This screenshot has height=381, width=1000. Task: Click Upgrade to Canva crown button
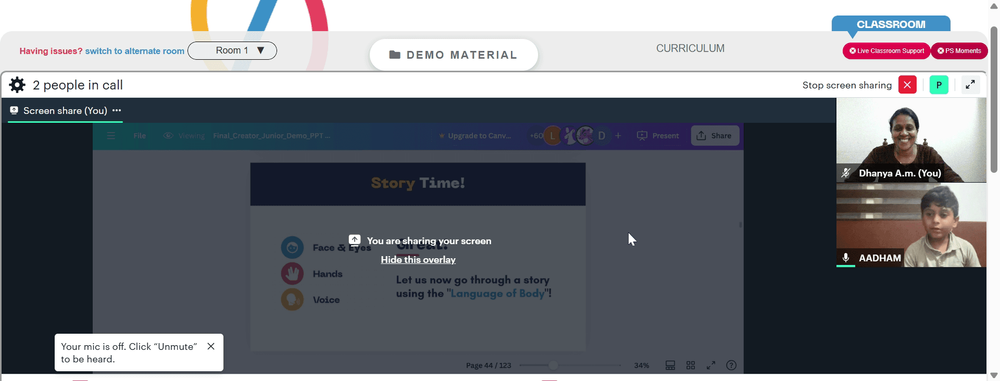475,136
